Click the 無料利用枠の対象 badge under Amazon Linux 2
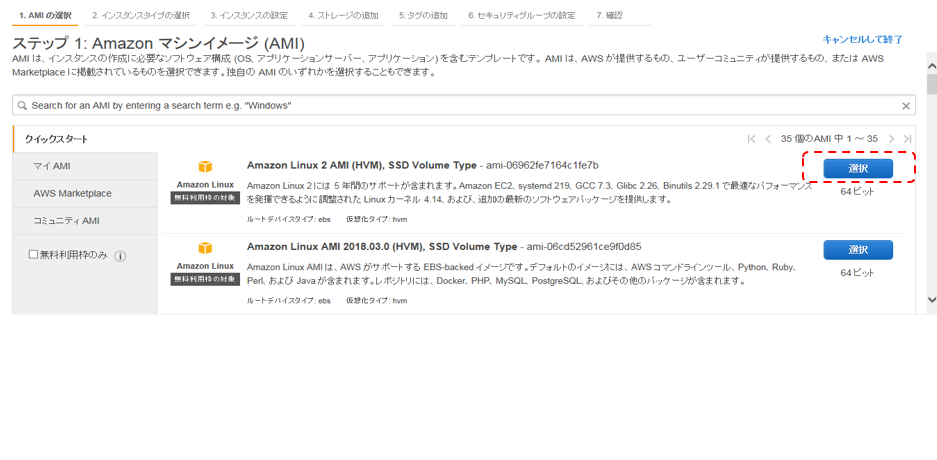The image size is (937, 460). coord(205,198)
